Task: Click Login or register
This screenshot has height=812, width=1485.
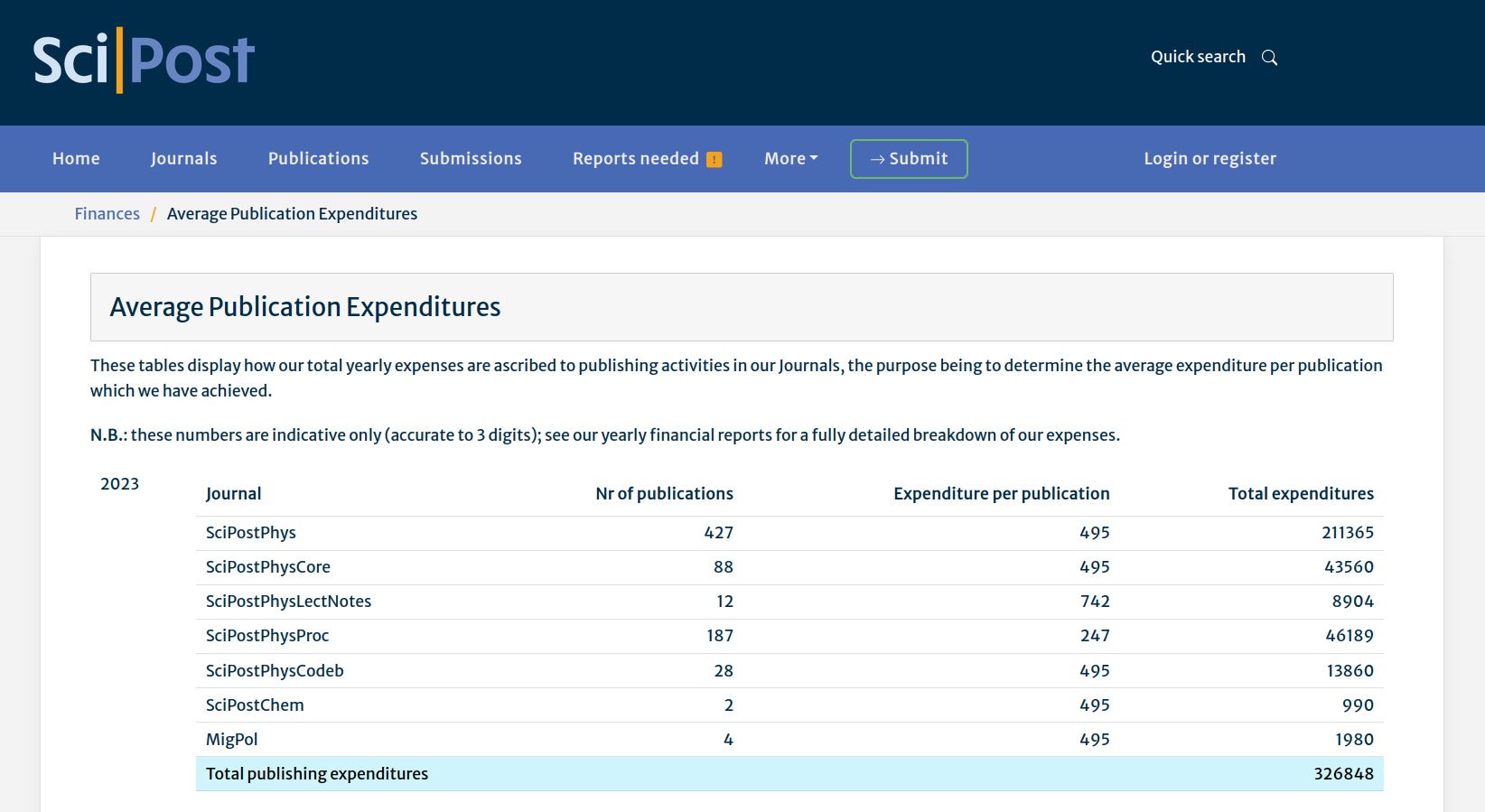Action: click(x=1209, y=159)
